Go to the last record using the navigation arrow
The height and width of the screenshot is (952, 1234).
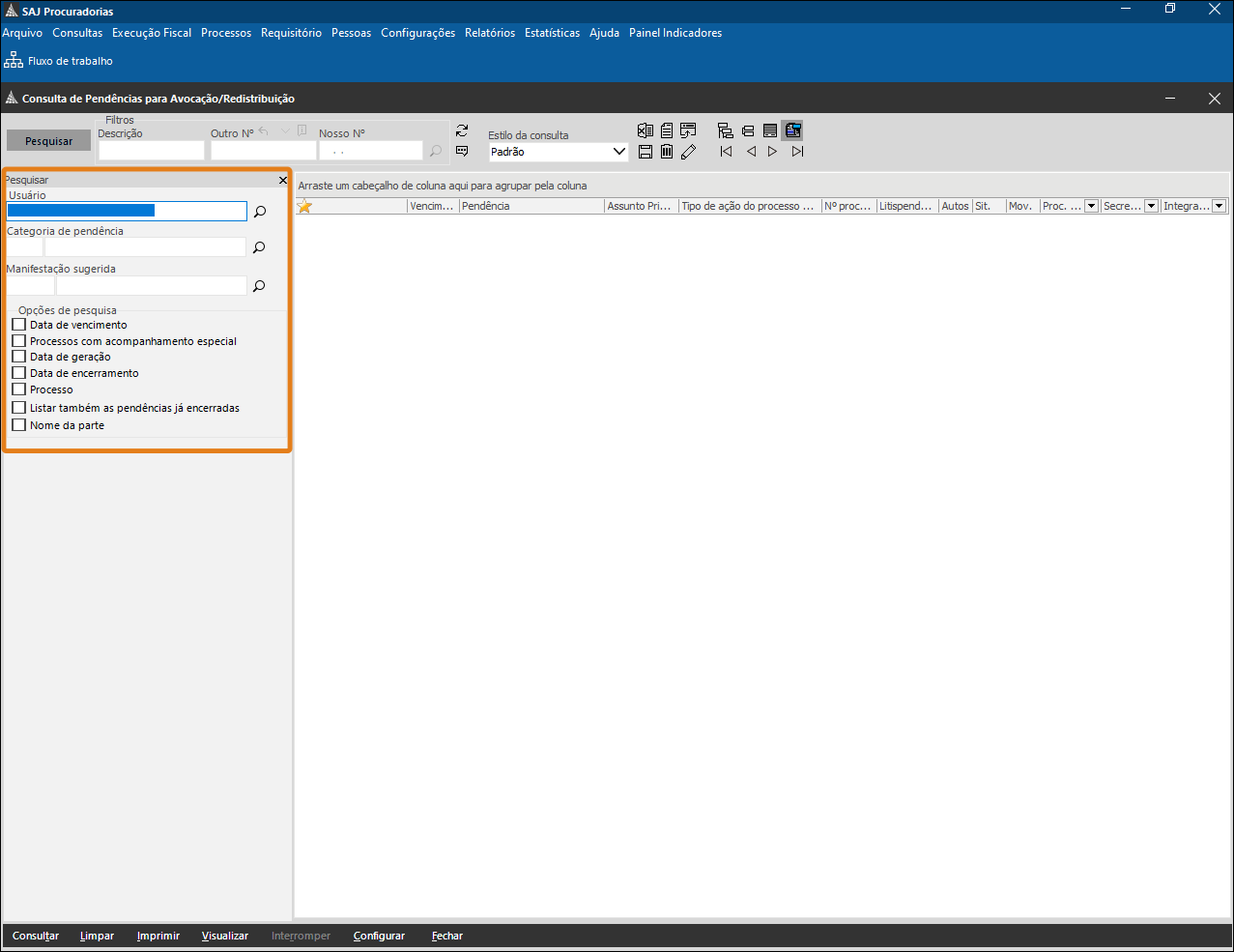[797, 152]
